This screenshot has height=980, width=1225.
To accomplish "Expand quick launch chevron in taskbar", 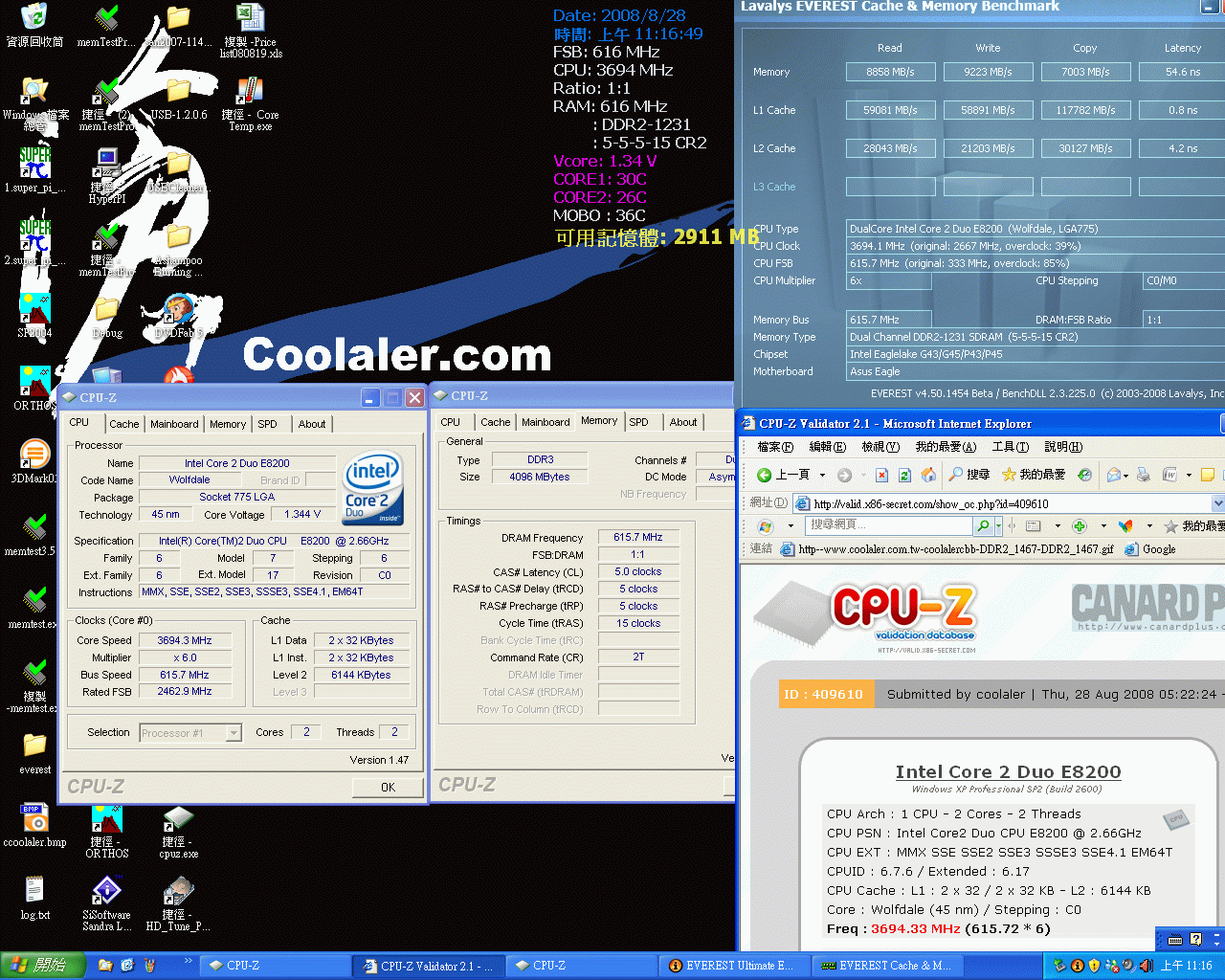I will [x=188, y=962].
